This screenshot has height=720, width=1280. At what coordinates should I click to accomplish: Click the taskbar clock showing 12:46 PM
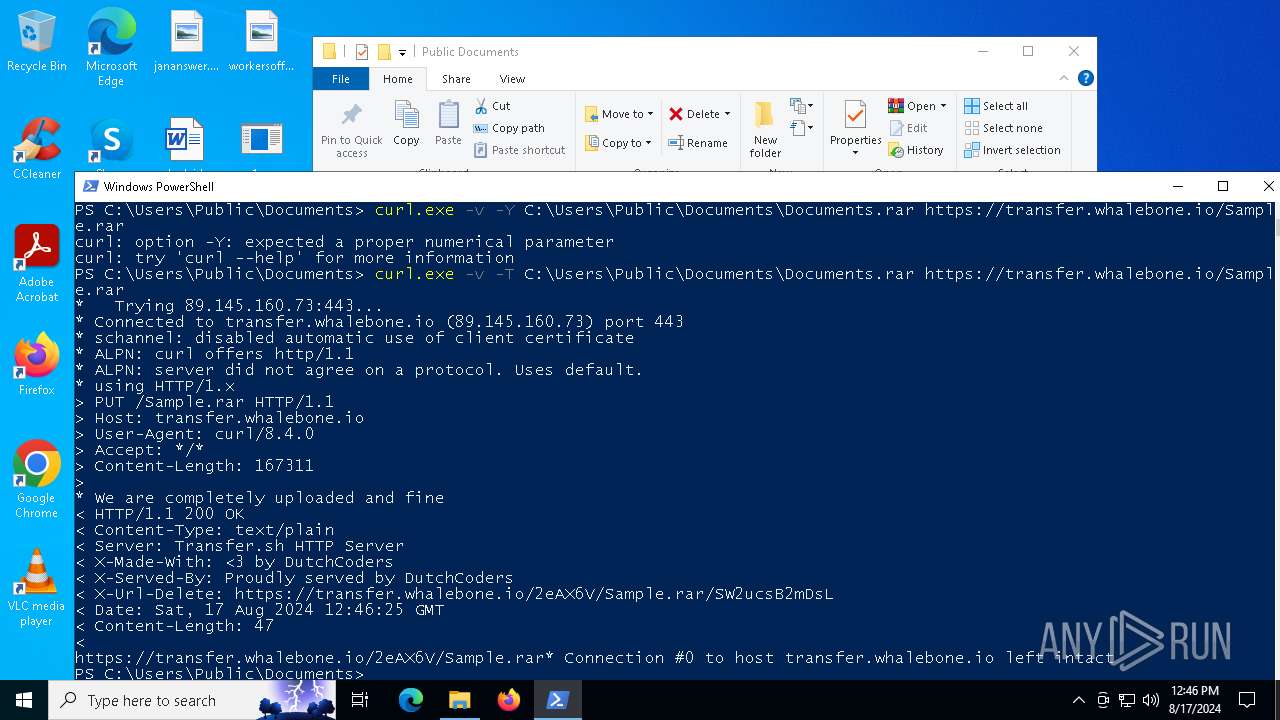click(1195, 700)
